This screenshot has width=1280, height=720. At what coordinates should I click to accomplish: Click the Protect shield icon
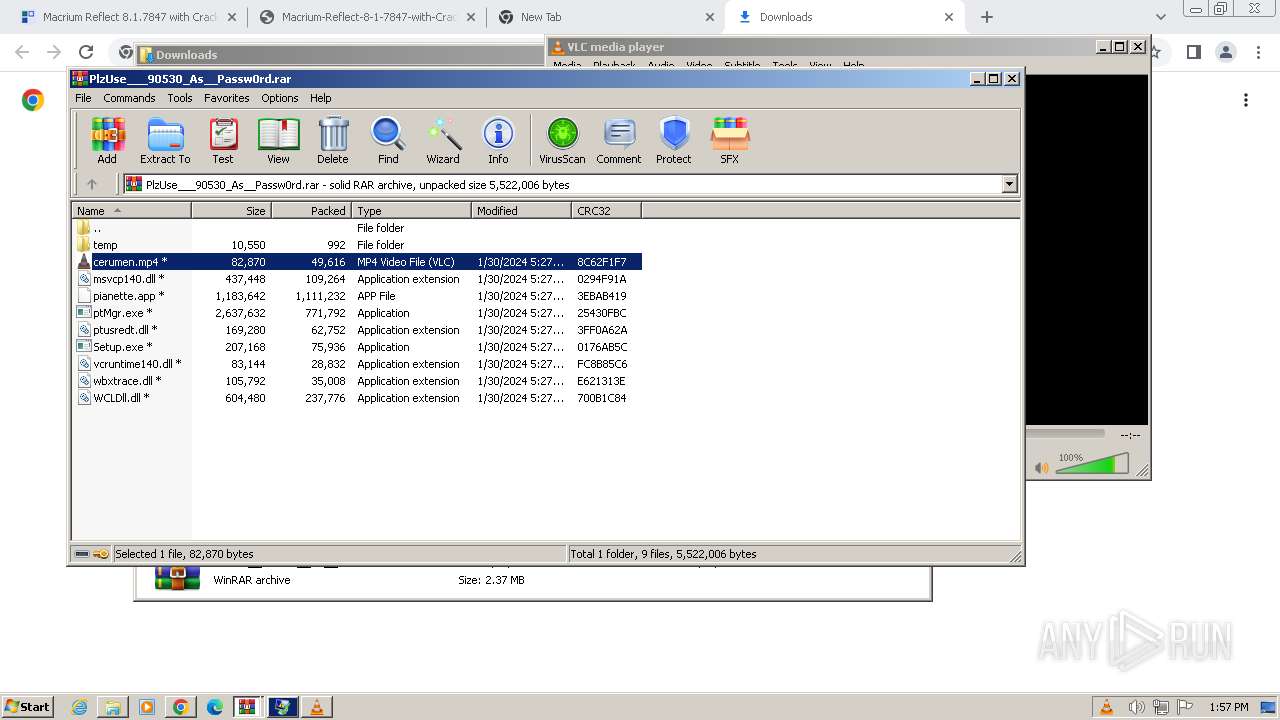pos(674,140)
